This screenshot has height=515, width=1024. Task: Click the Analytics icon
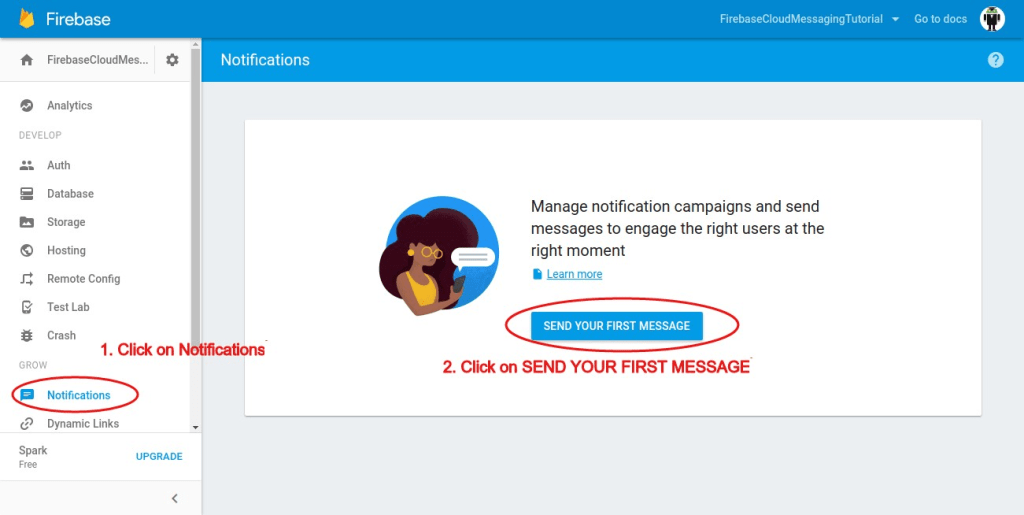(27, 106)
